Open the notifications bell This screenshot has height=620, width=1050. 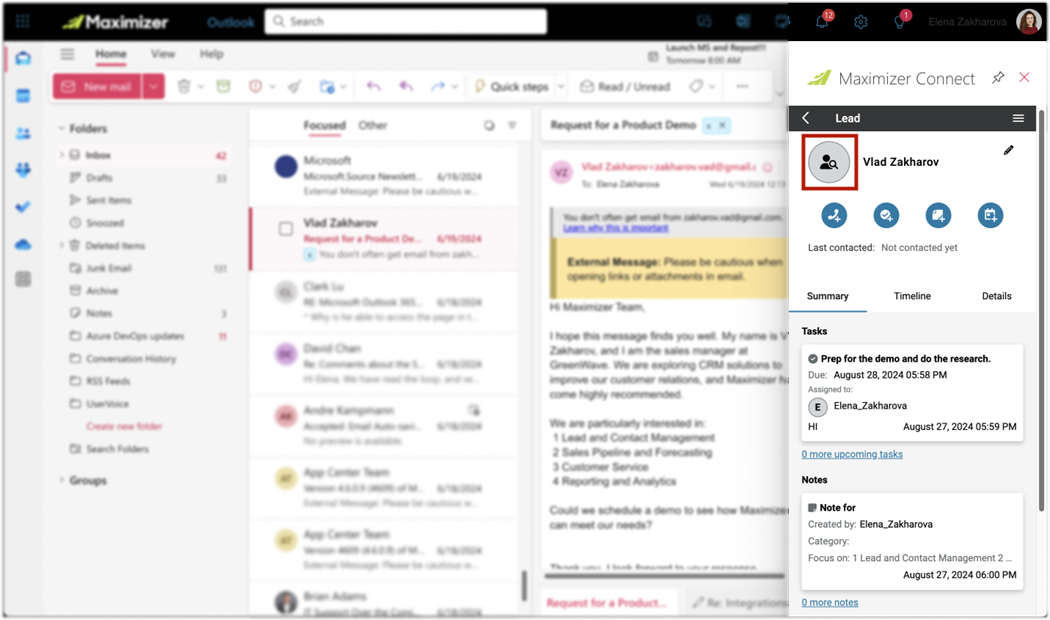(822, 21)
